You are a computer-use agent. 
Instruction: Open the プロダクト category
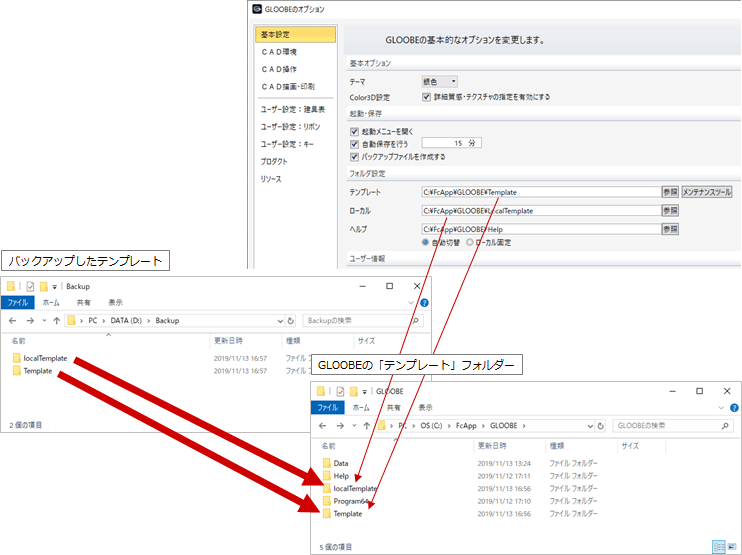point(274,161)
